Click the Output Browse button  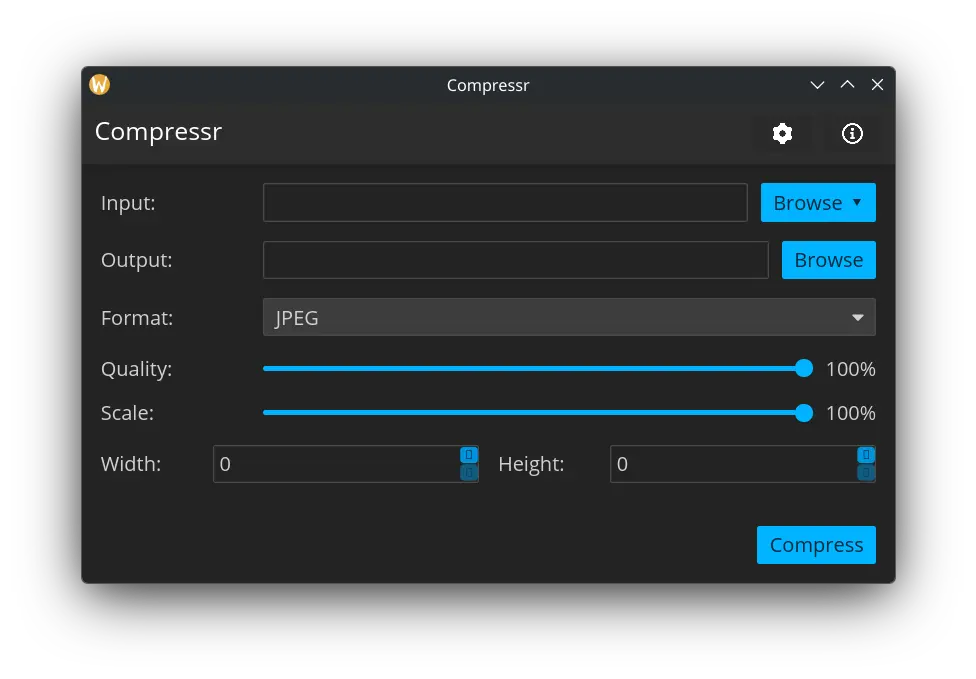(828, 260)
